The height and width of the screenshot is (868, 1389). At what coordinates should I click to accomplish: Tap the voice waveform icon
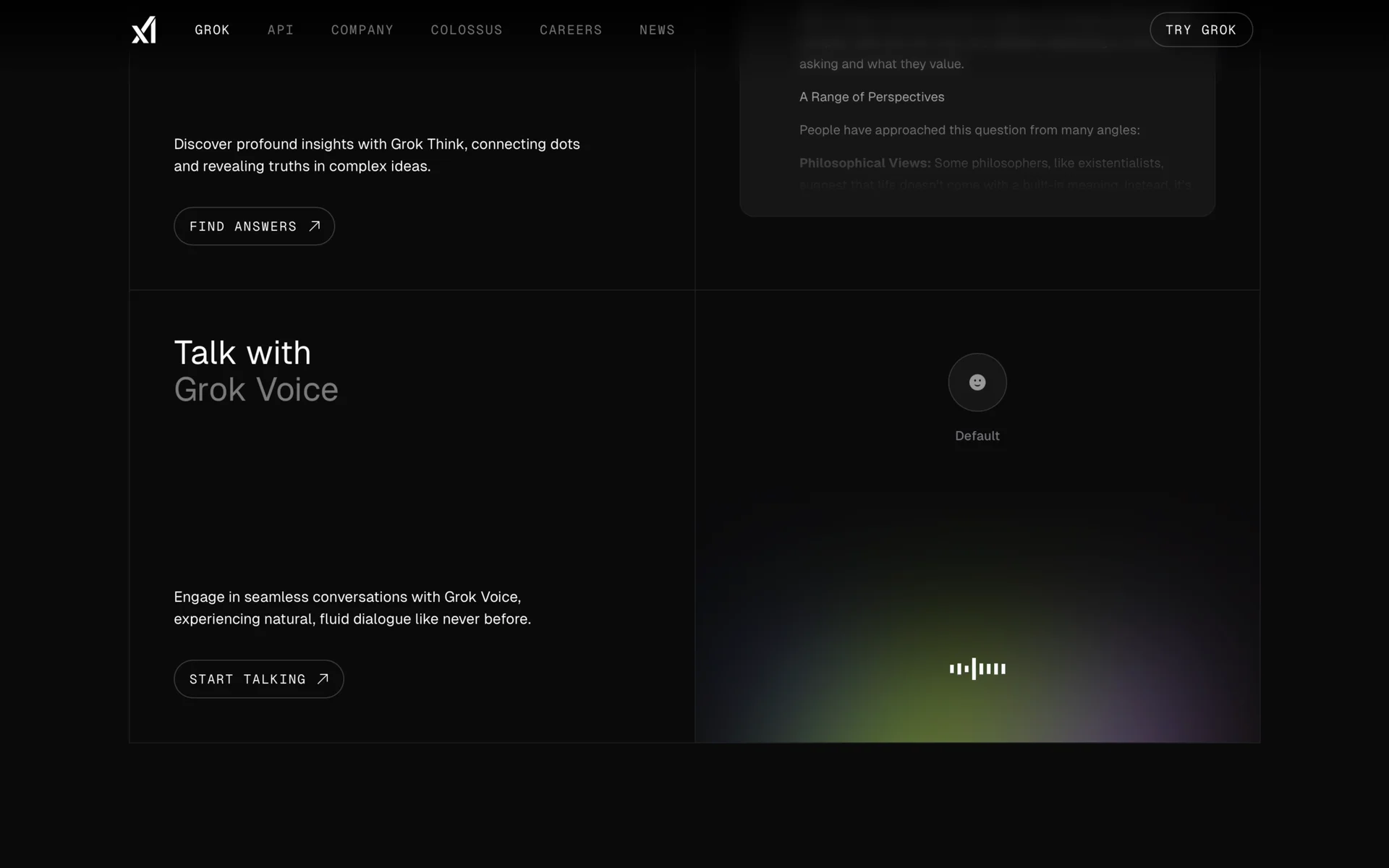tap(977, 668)
